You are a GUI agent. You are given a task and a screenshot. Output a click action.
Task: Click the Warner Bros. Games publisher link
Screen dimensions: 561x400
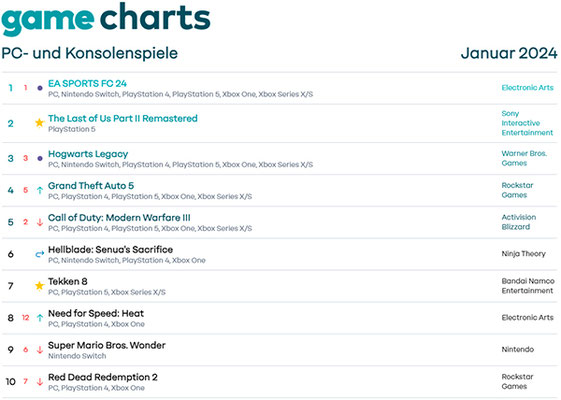524,158
